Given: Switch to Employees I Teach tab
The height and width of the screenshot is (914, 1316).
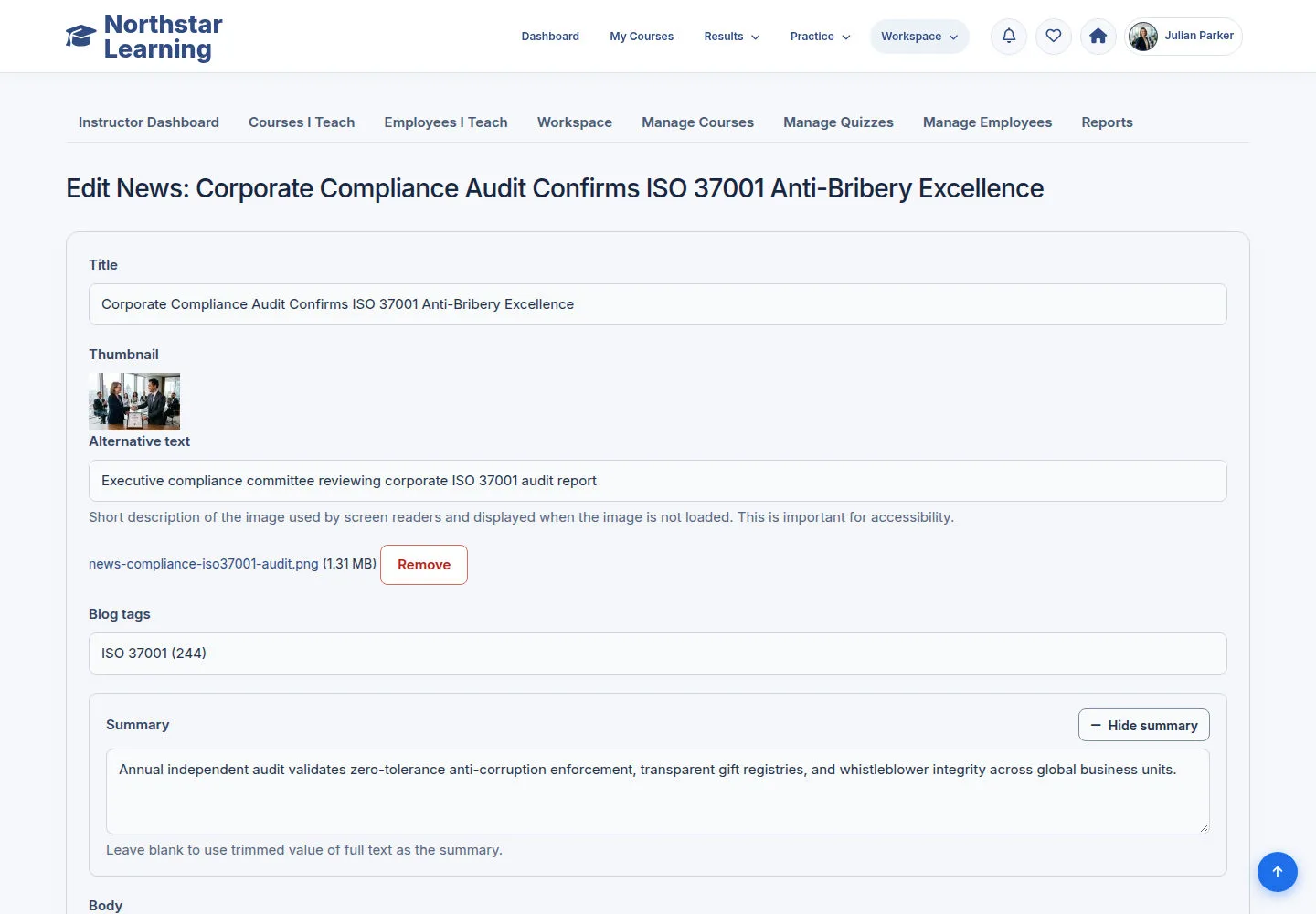Looking at the screenshot, I should [x=446, y=122].
